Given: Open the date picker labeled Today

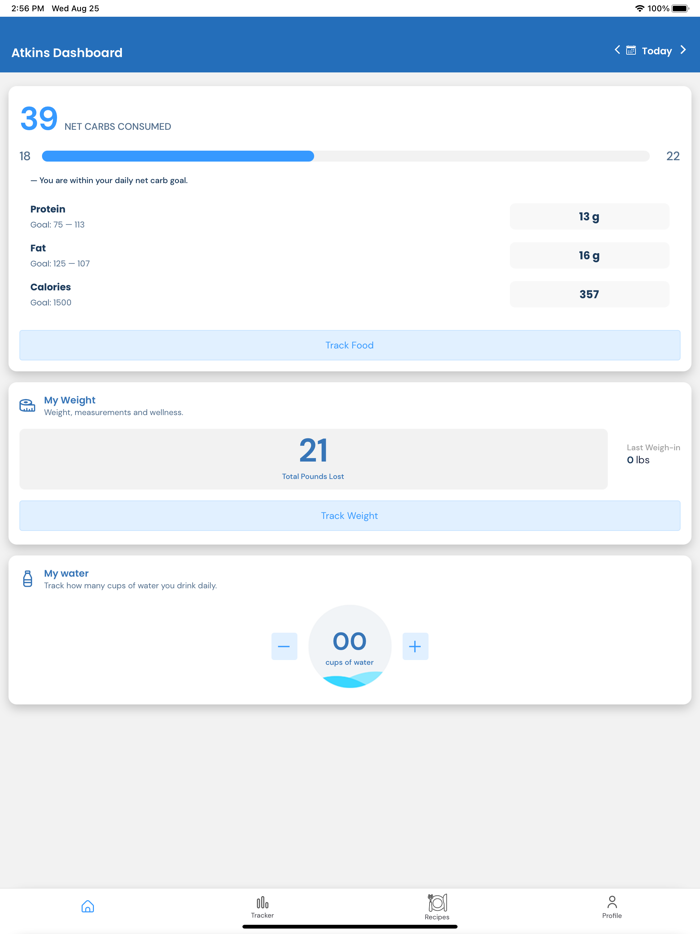Looking at the screenshot, I should click(x=657, y=50).
